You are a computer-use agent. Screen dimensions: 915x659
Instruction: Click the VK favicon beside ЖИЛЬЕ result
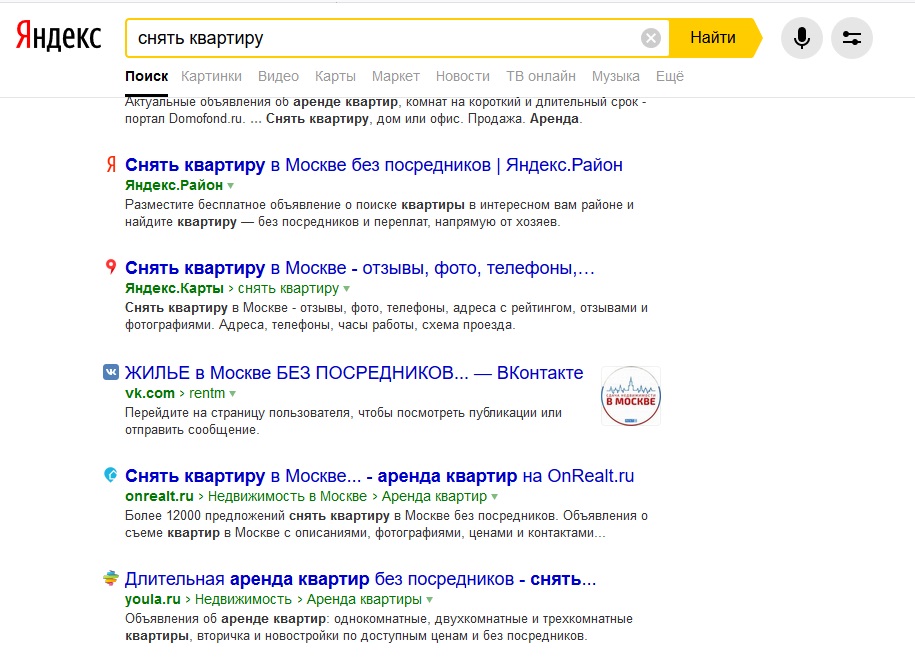(111, 372)
